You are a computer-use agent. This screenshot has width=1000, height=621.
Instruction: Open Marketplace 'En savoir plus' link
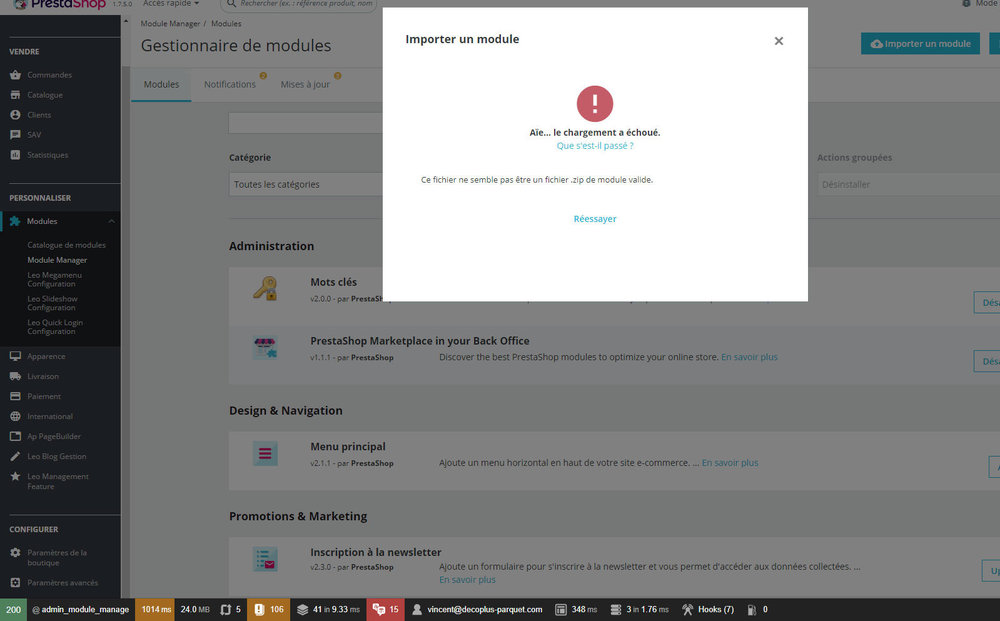click(x=749, y=357)
